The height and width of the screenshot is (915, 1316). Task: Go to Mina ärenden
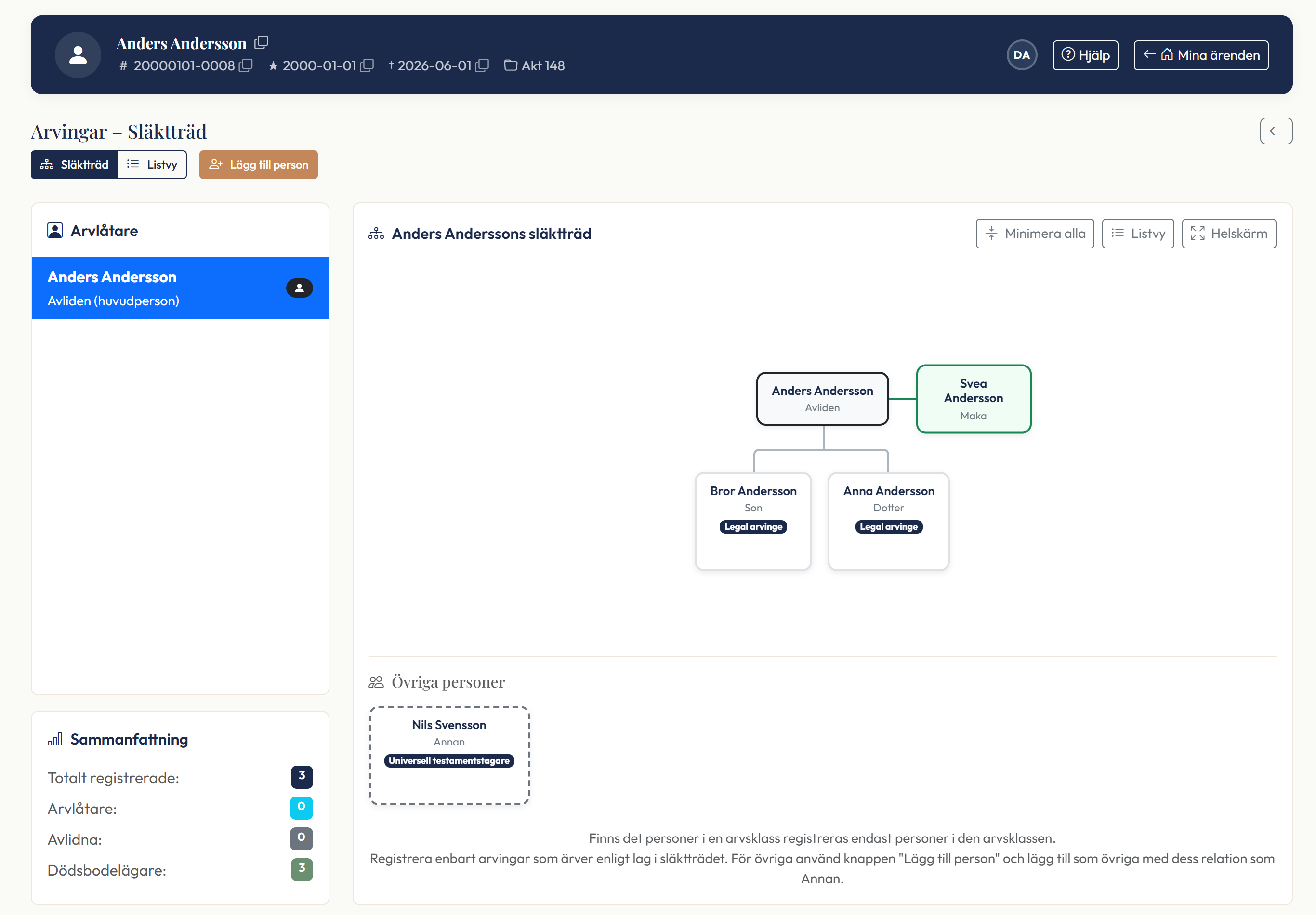tap(1201, 55)
